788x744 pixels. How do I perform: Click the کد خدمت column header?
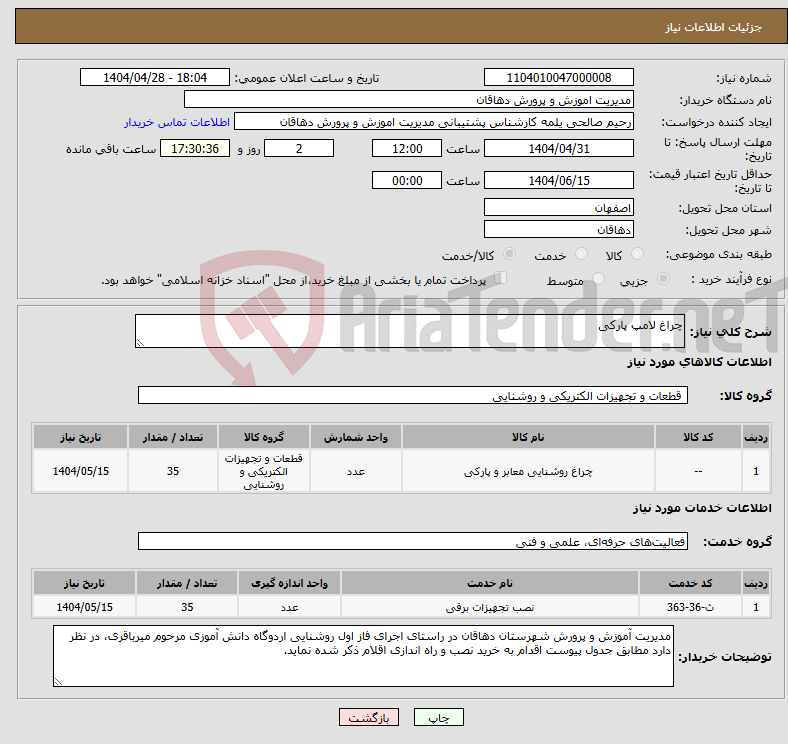pos(691,583)
